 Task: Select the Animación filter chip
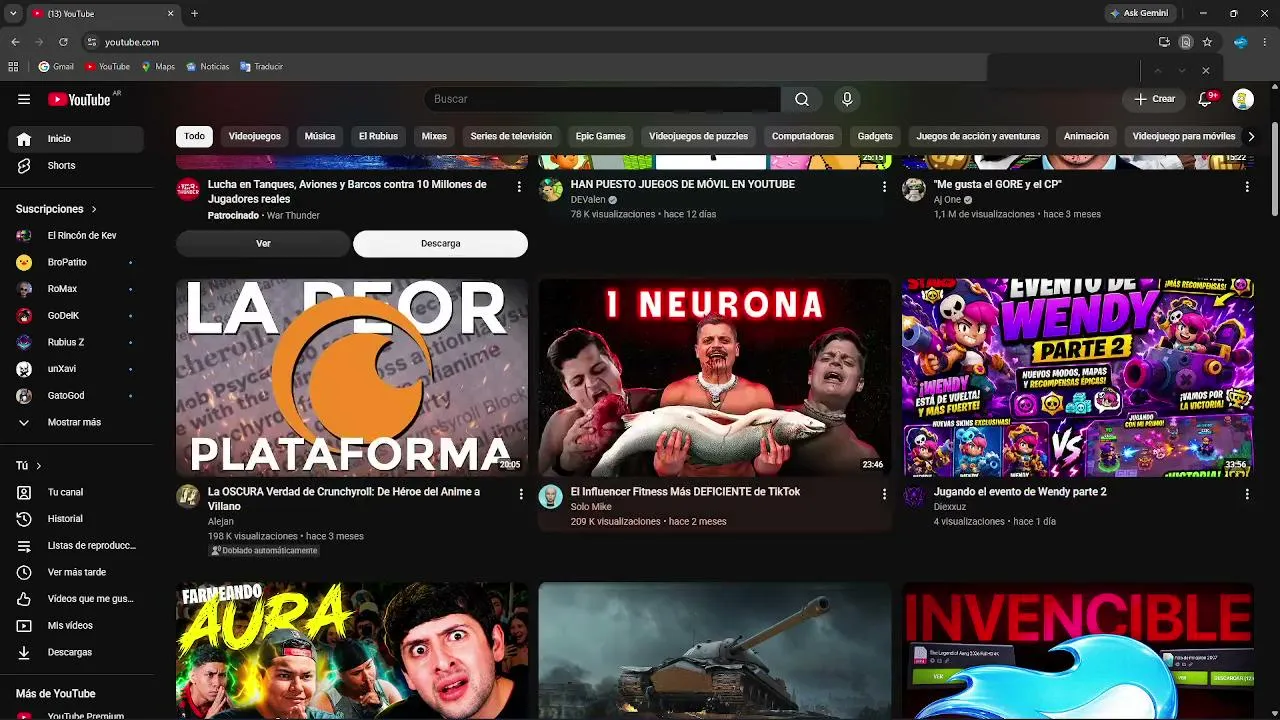point(1086,136)
